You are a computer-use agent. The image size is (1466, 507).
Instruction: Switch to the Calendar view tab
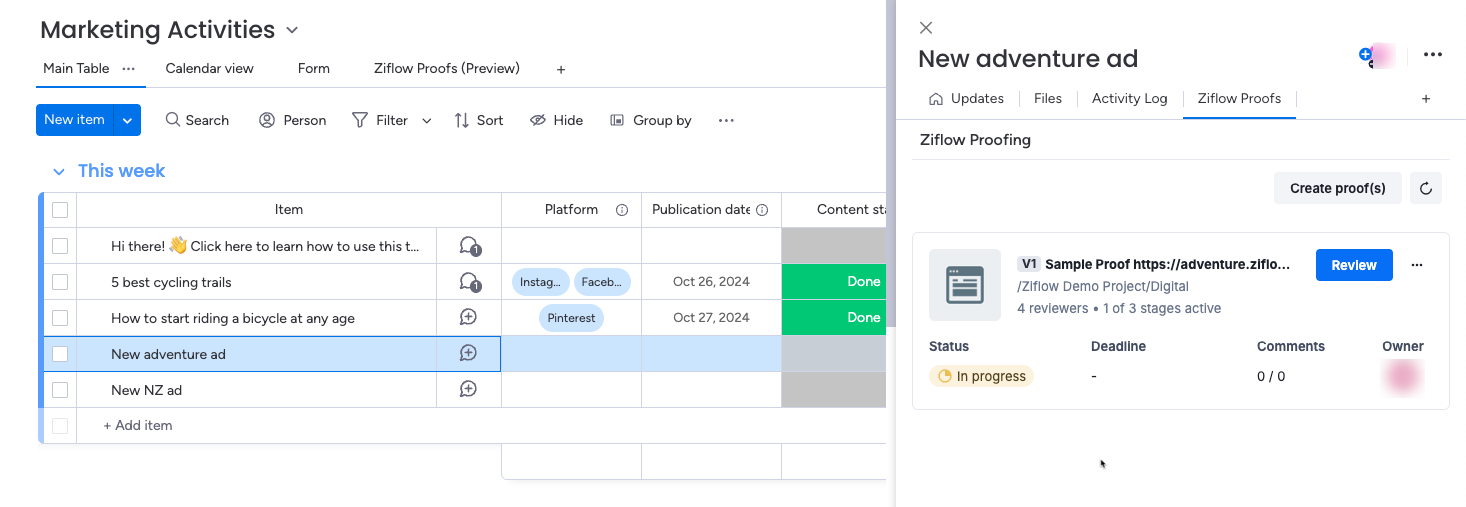click(x=209, y=69)
